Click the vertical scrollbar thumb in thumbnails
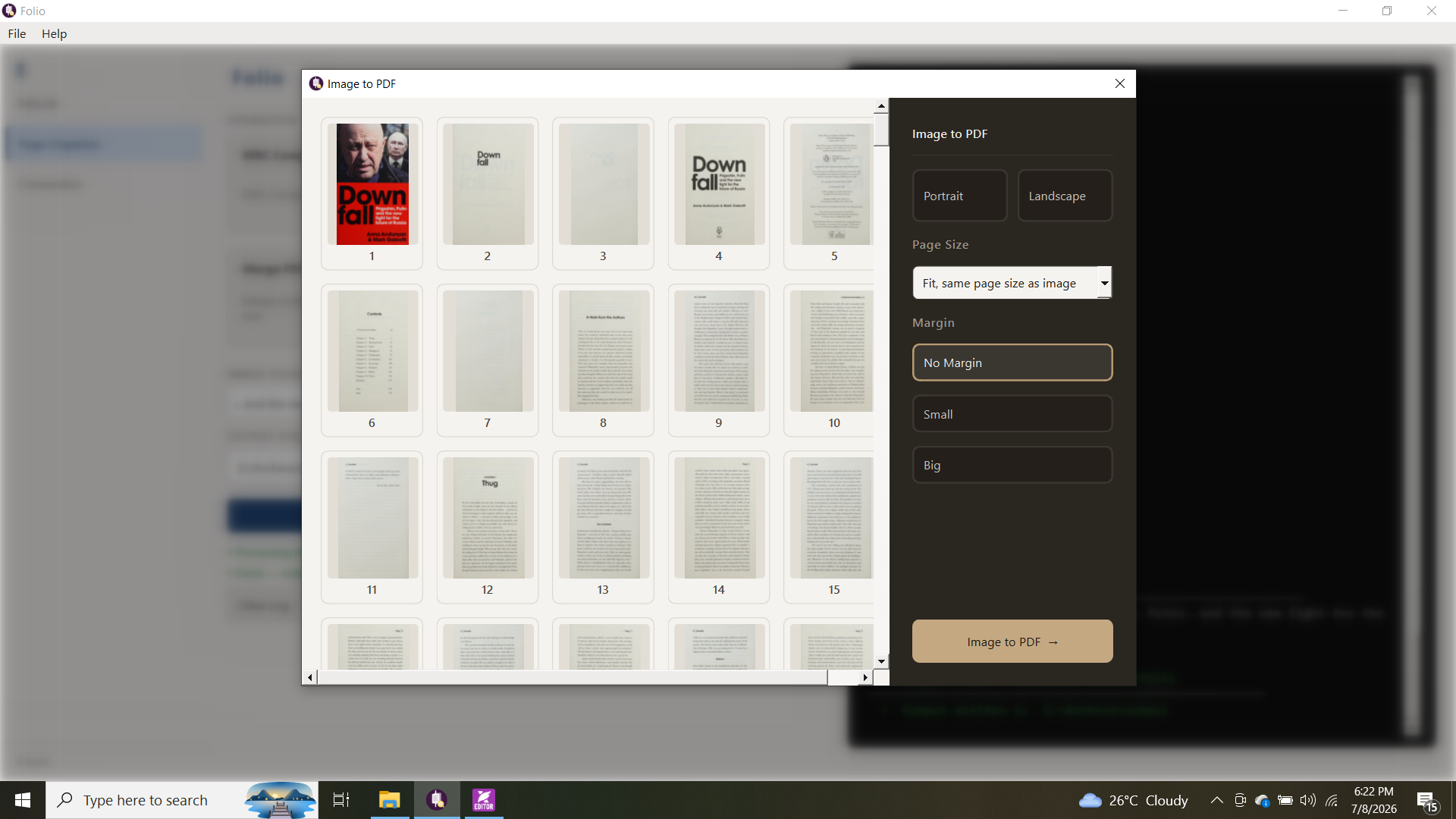This screenshot has width=1456, height=819. (881, 129)
